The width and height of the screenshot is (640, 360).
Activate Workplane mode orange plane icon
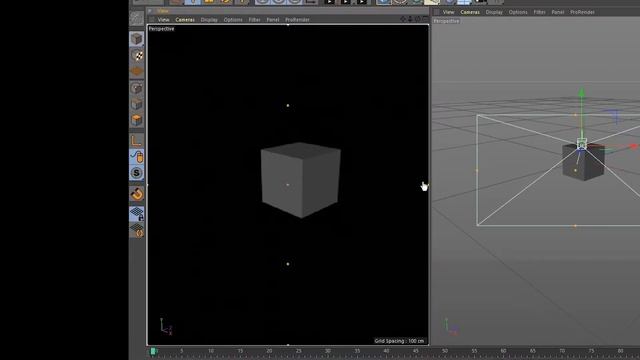[x=137, y=72]
